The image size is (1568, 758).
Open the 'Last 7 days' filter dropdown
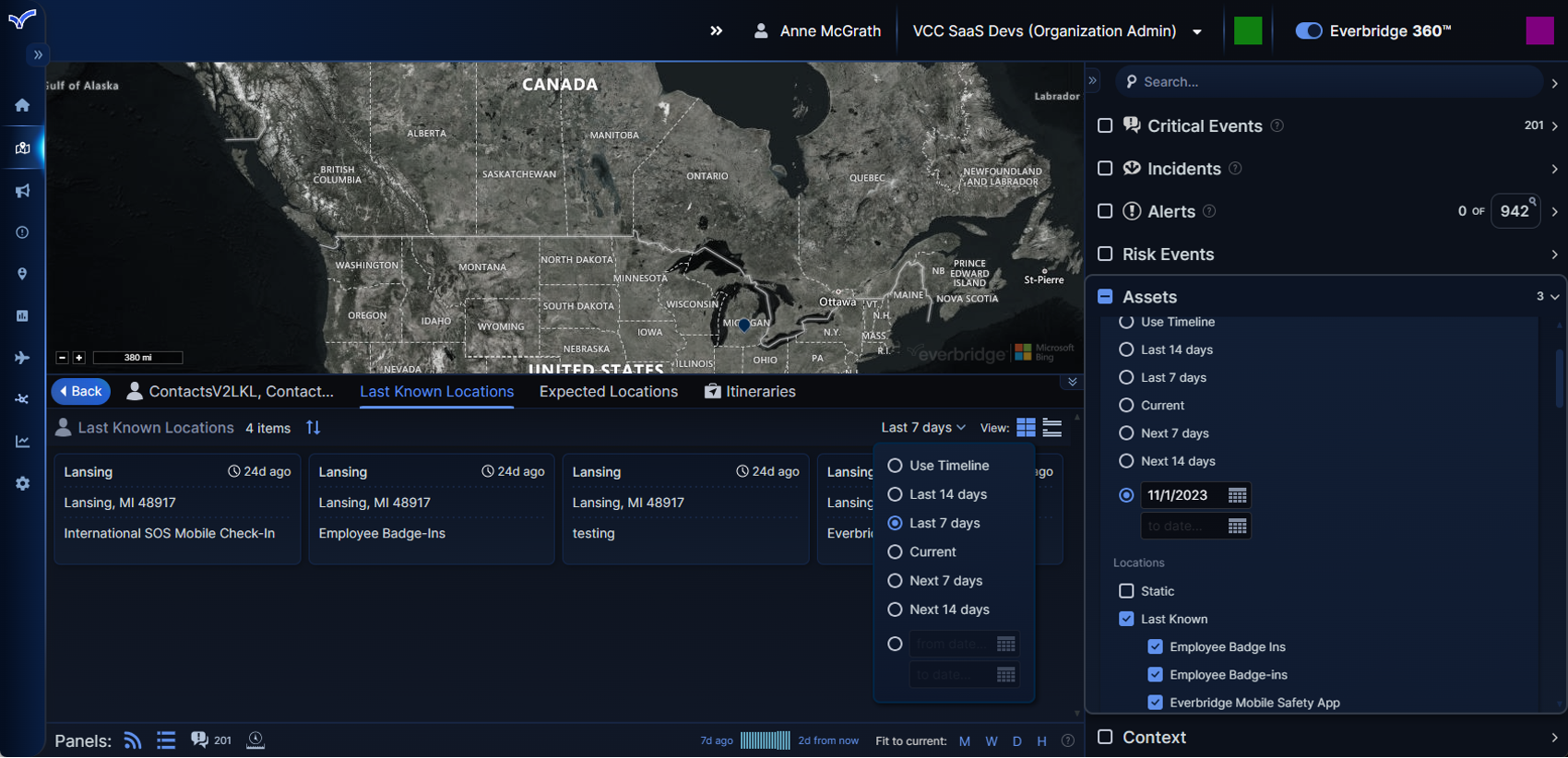pyautogui.click(x=923, y=428)
